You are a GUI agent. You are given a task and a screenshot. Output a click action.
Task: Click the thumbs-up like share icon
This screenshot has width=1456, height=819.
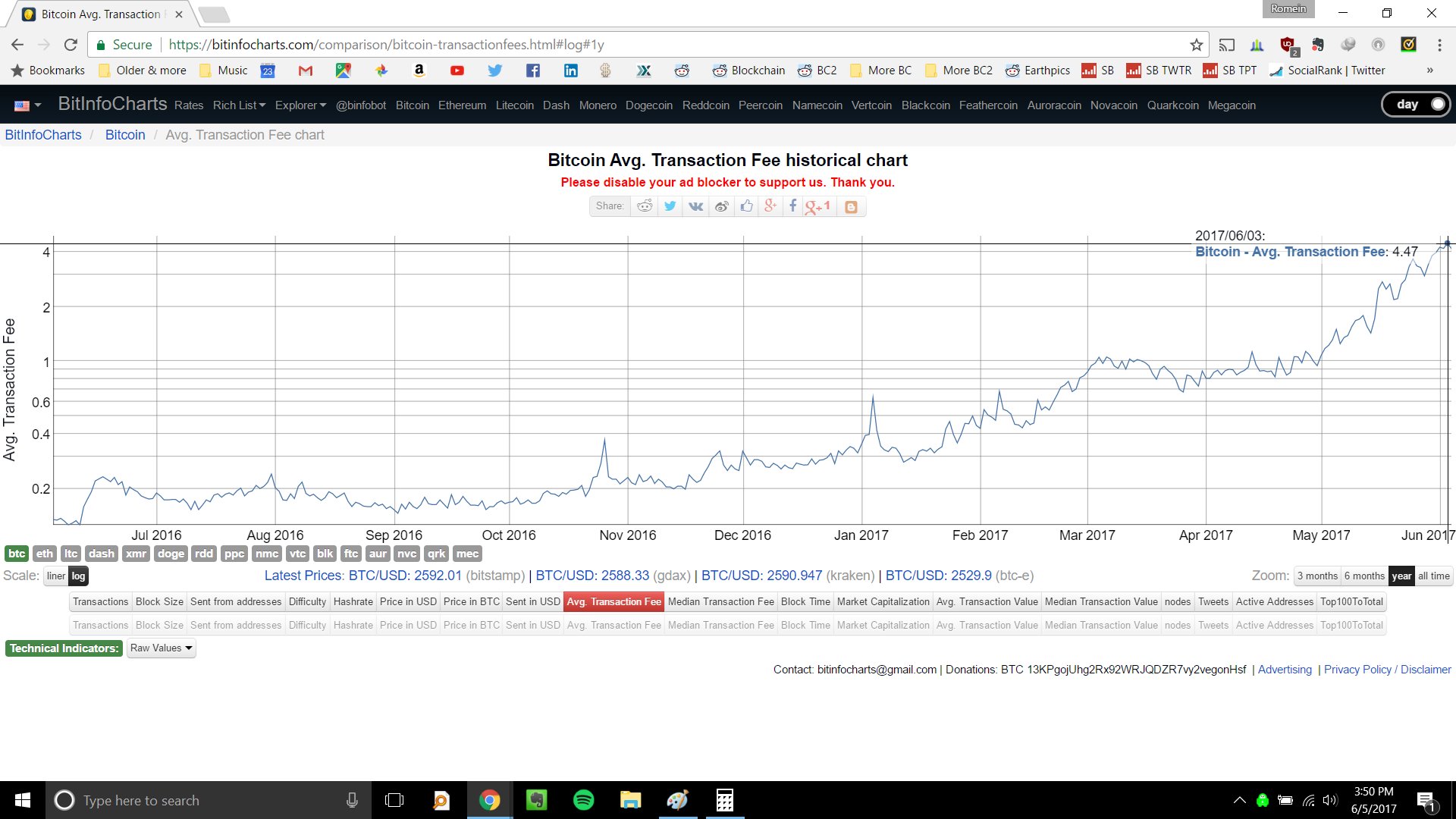(747, 206)
